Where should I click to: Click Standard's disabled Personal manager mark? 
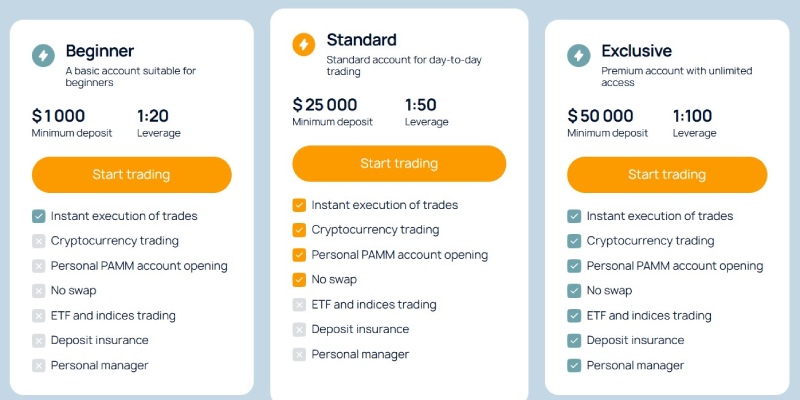[299, 355]
